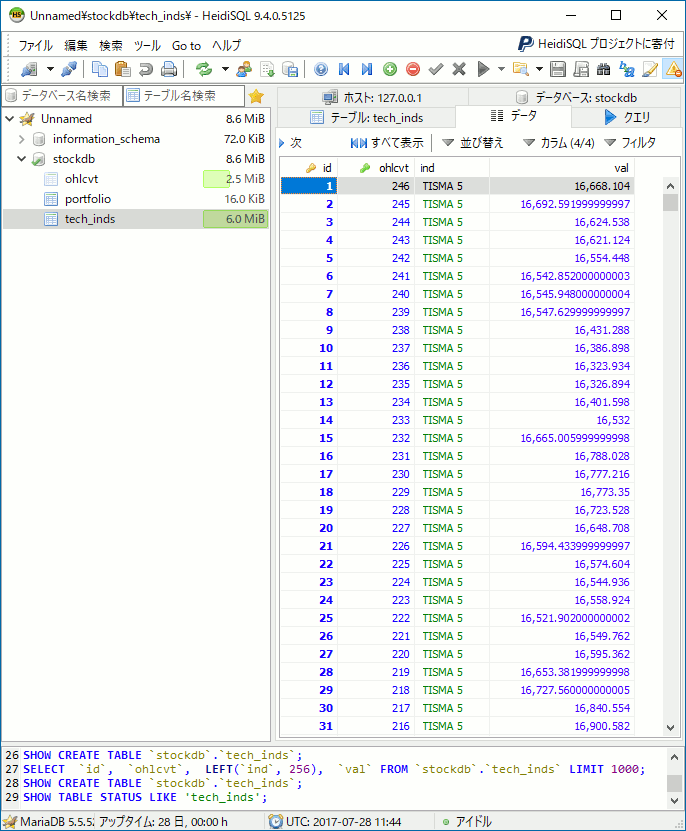
Task: Go to last row icon
Action: tap(367, 69)
